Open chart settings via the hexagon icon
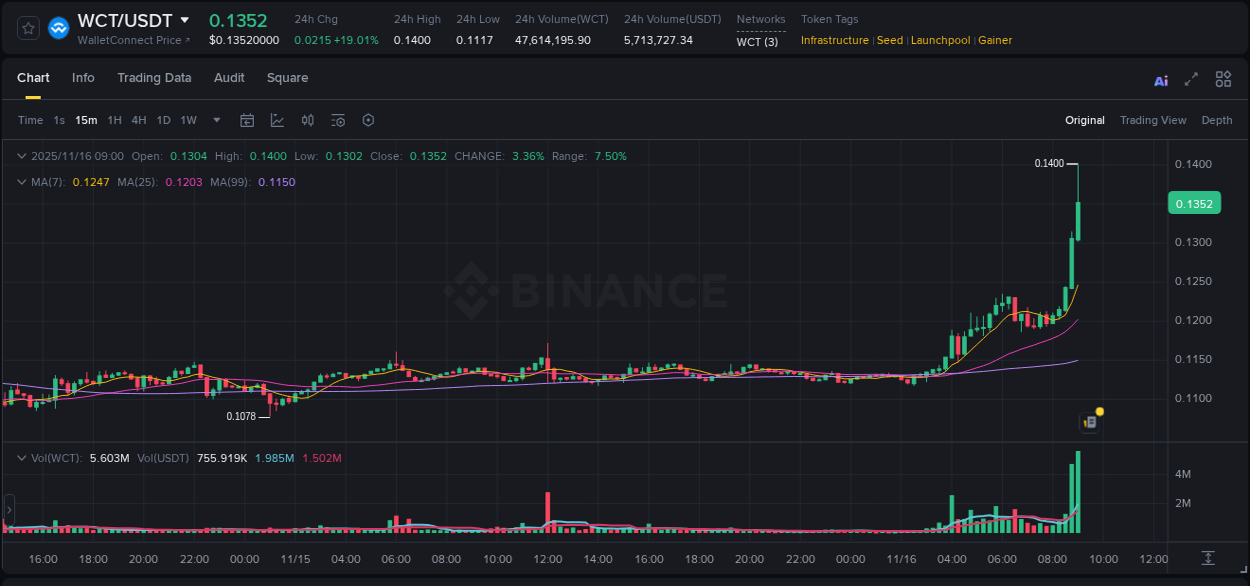This screenshot has height=586, width=1250. pyautogui.click(x=368, y=120)
